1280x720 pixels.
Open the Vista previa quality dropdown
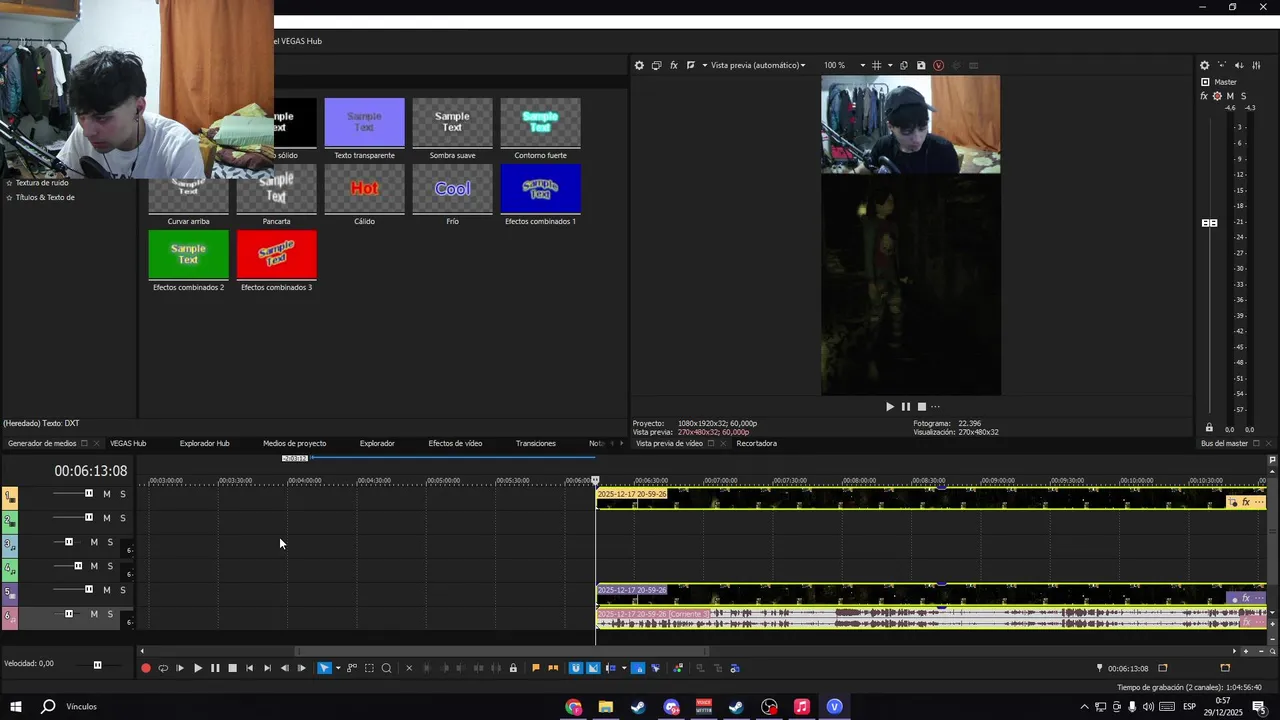757,65
